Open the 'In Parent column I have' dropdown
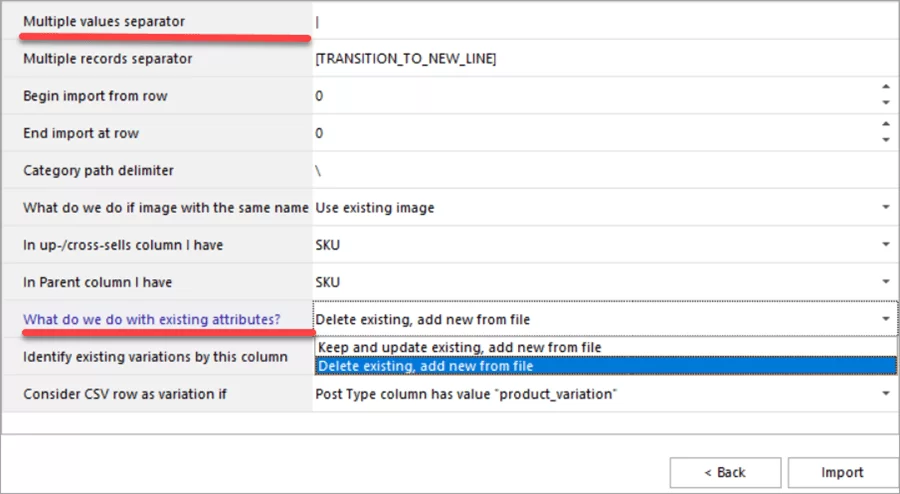Viewport: 900px width, 494px height. 885,282
